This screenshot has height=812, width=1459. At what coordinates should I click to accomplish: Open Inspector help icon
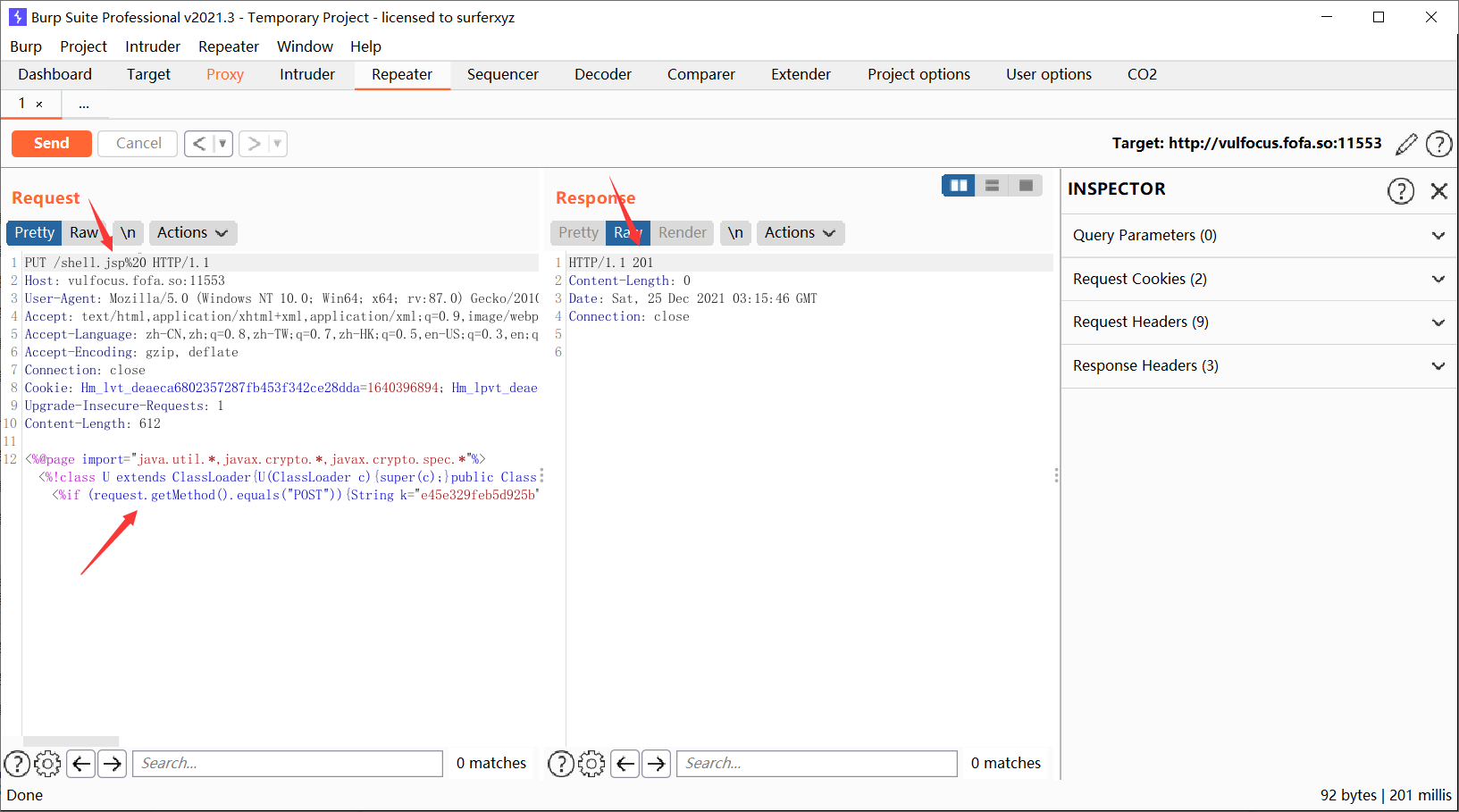click(1400, 190)
